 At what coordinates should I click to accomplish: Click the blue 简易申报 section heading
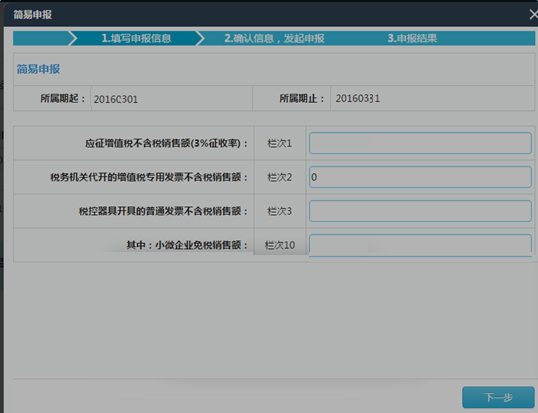(x=38, y=69)
